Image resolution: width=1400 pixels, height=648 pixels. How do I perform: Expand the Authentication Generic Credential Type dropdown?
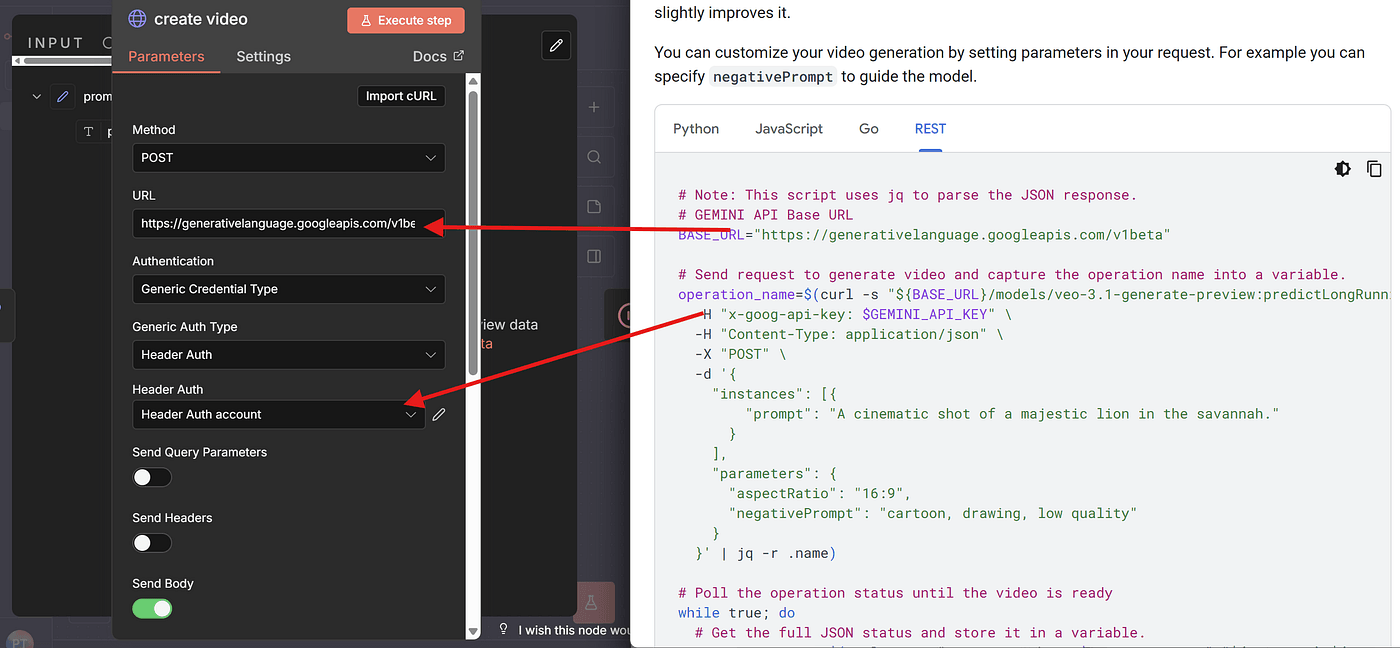coord(288,289)
